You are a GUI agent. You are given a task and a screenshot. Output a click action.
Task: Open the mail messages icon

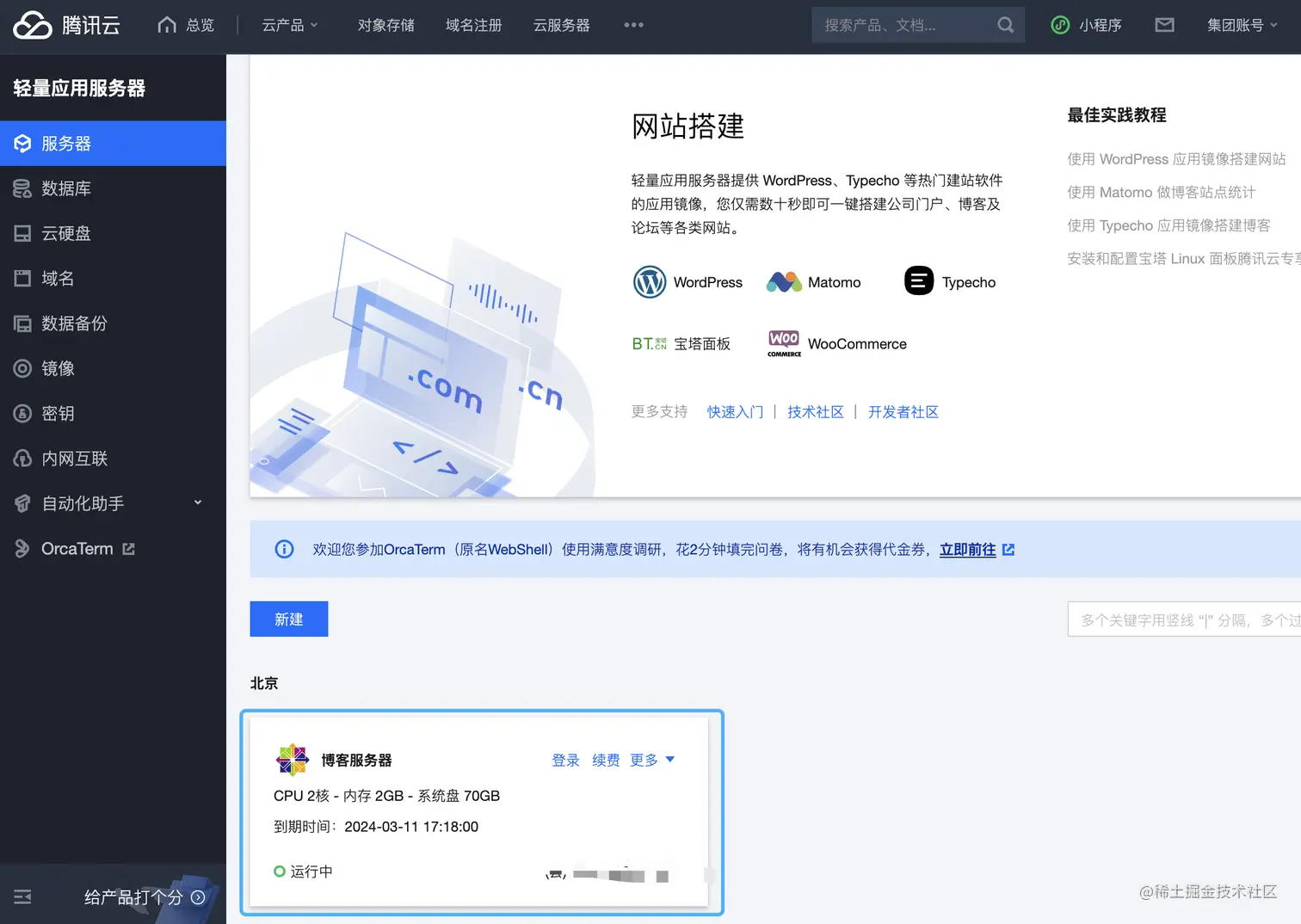coord(1164,25)
